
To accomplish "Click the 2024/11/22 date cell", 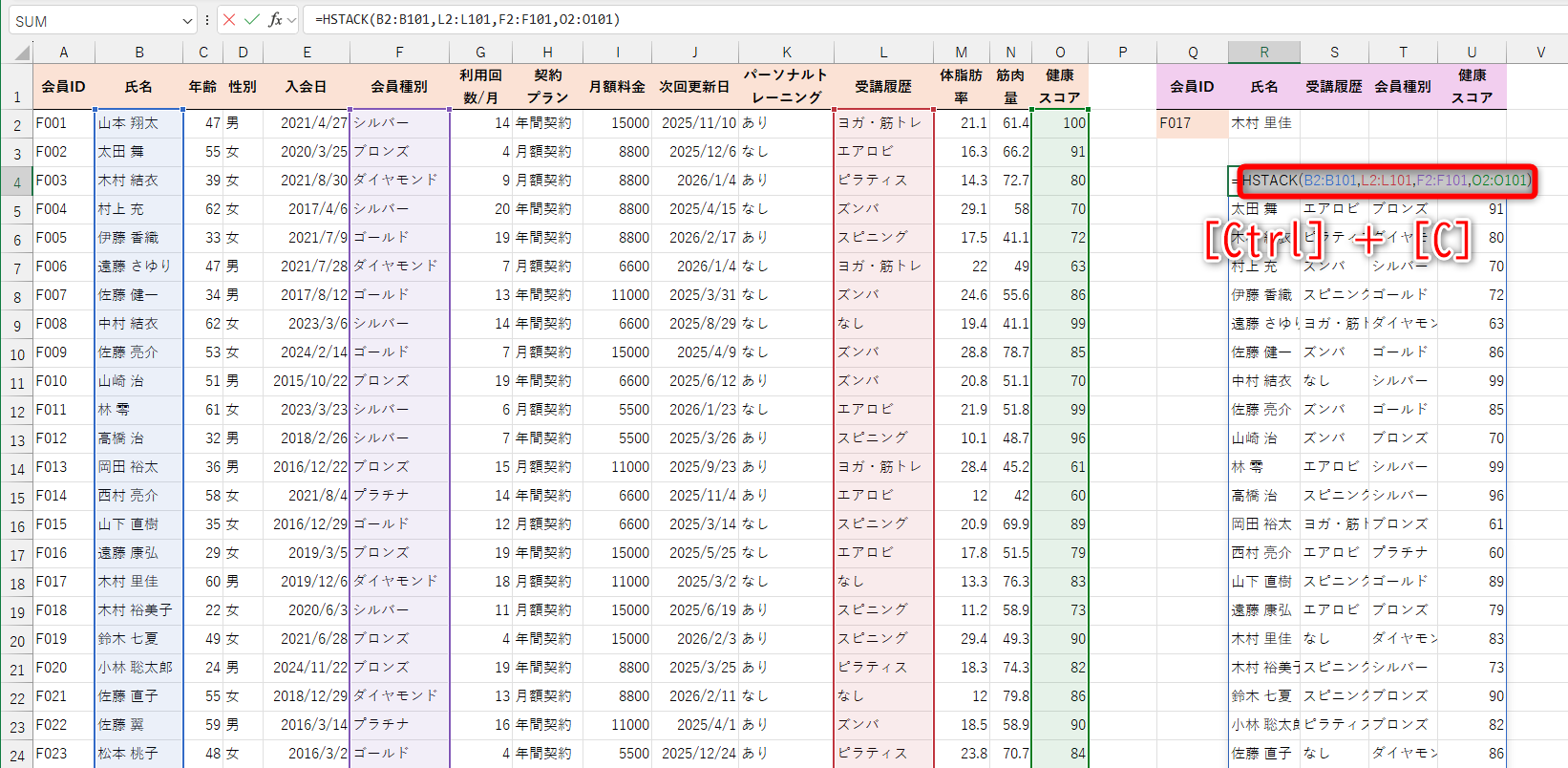I will click(307, 668).
